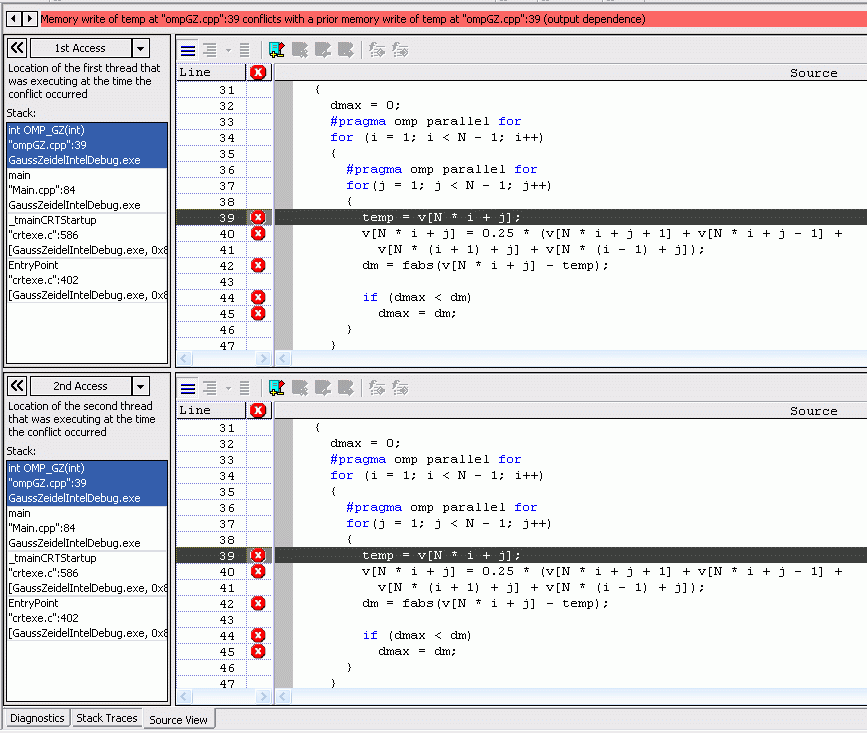Click second function marker icon in 2nd Access toolbar
This screenshot has width=867, height=733.
pyautogui.click(x=400, y=388)
